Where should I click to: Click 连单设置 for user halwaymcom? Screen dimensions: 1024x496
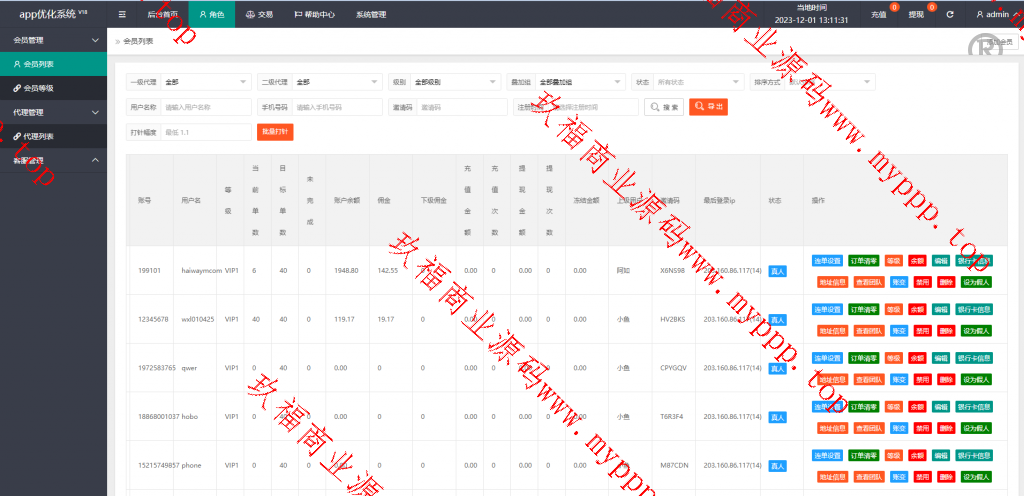(826, 261)
